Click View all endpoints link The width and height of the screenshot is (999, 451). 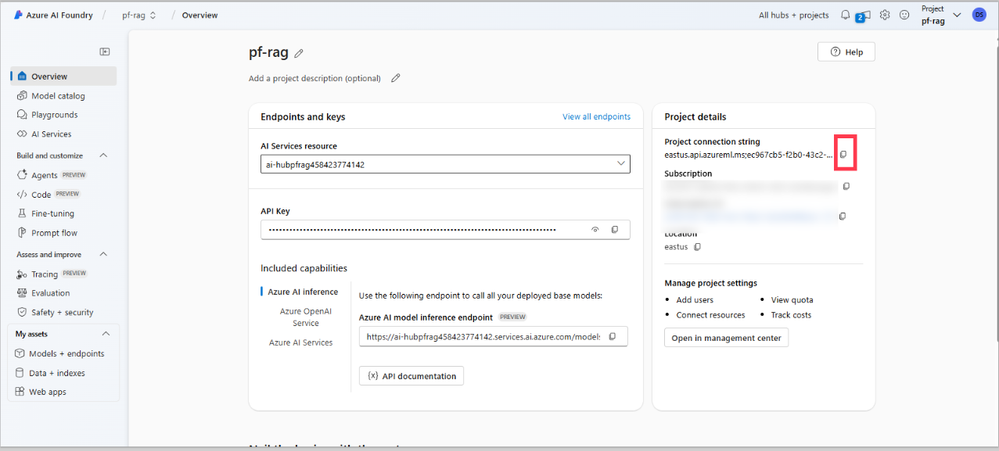pyautogui.click(x=596, y=117)
